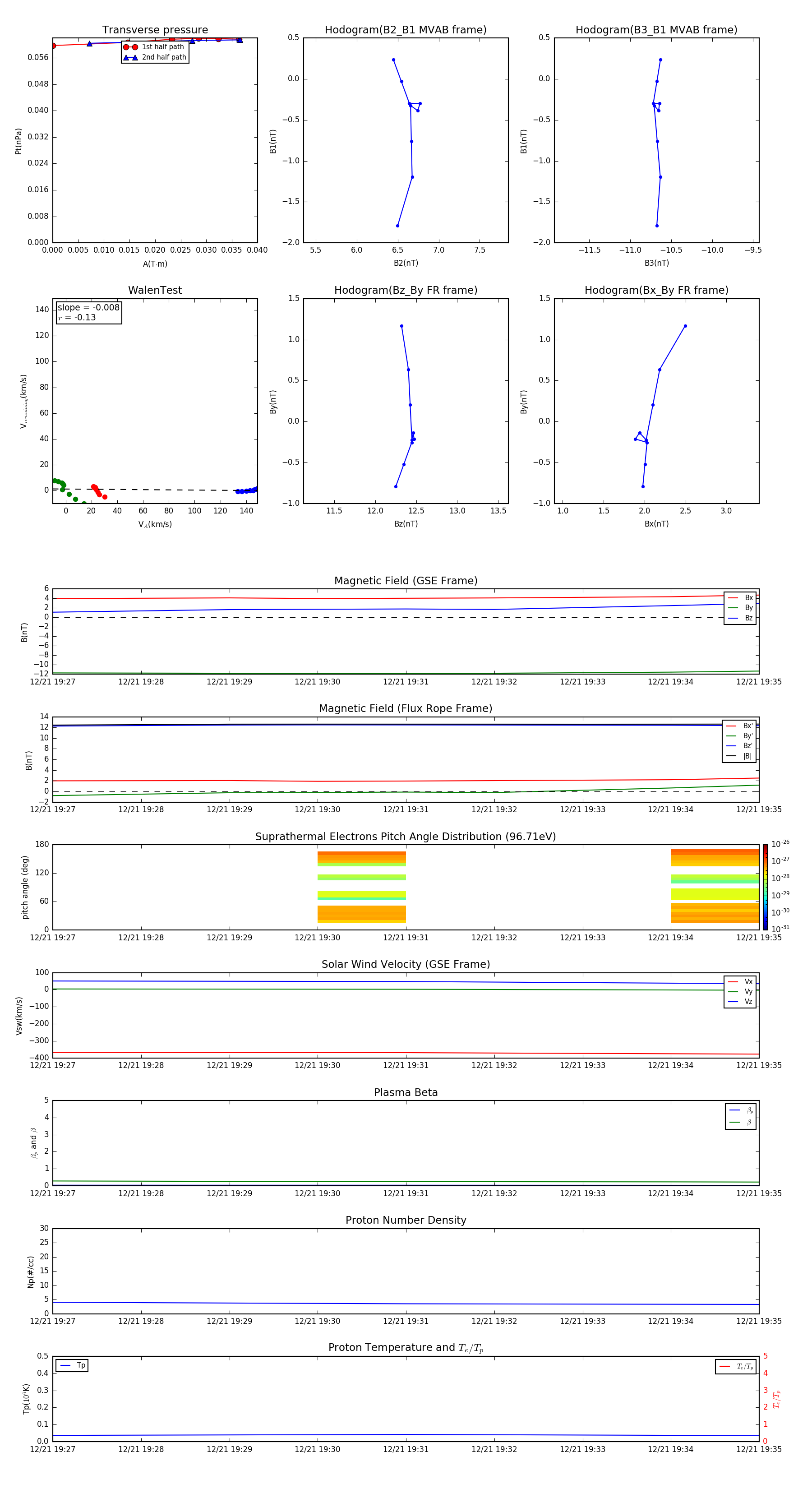Click the 'Hodogram(Bx_By FR frame)' title
The width and height of the screenshot is (812, 1489).
[x=656, y=290]
